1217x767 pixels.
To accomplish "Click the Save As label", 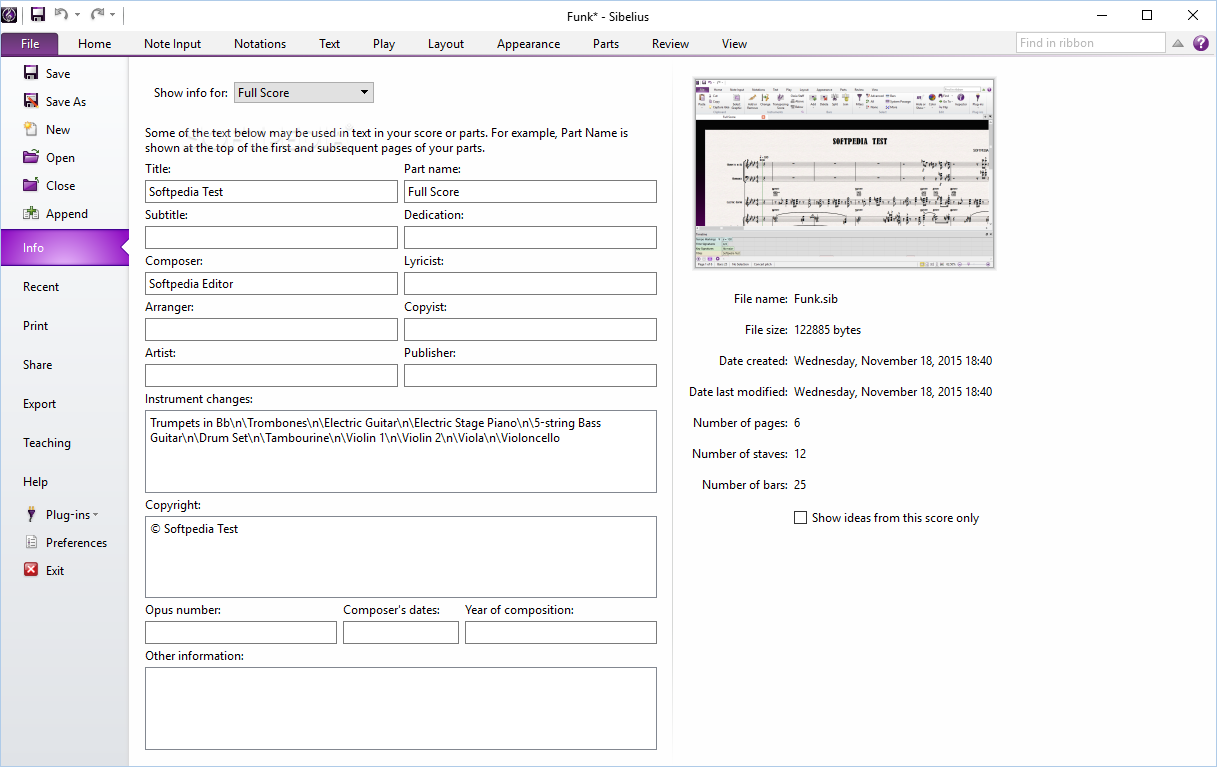I will point(66,102).
